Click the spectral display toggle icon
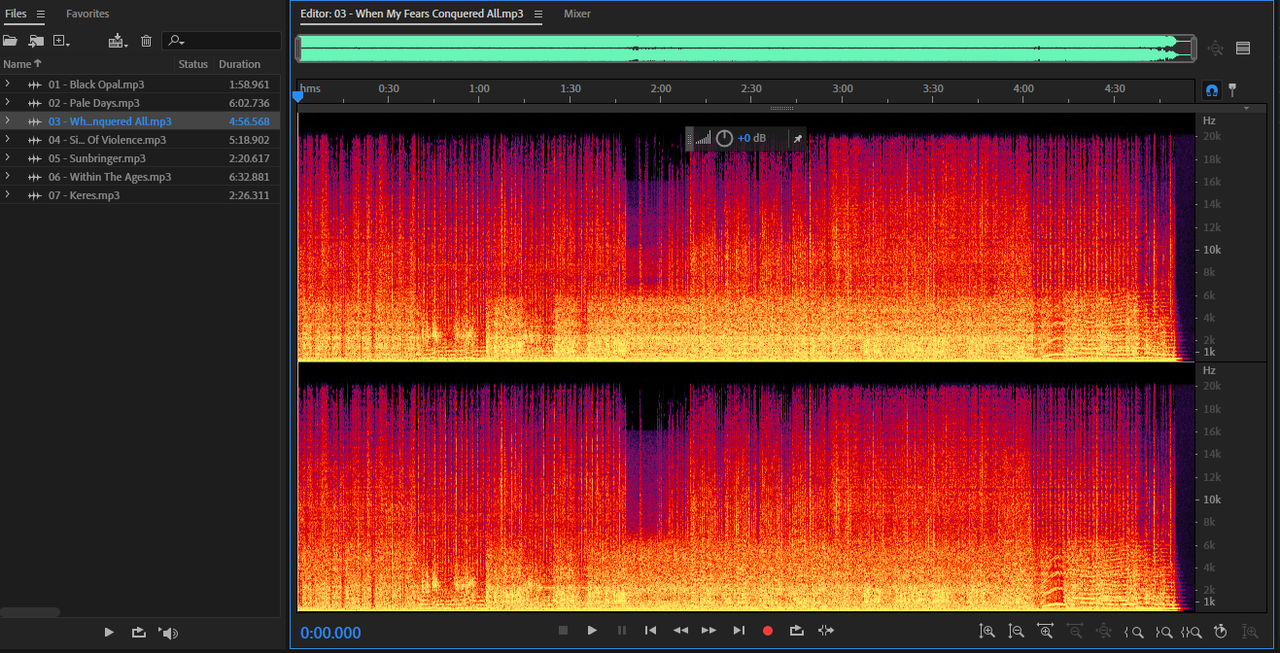Screen dimensions: 1280x653 coord(1243,48)
